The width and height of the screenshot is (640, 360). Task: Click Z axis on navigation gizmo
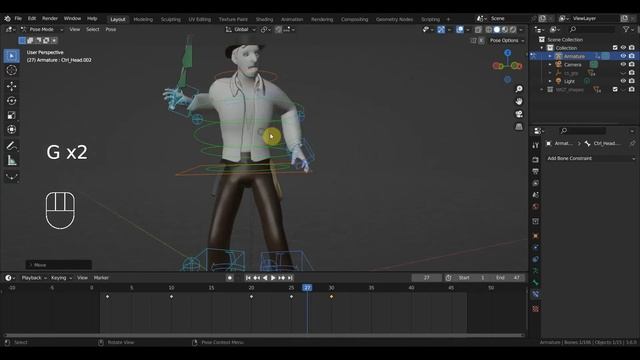click(507, 53)
